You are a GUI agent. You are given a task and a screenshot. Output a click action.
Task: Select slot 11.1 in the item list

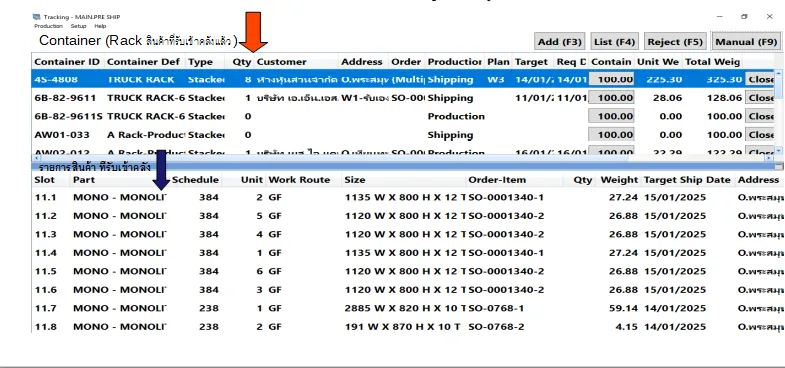click(x=408, y=198)
